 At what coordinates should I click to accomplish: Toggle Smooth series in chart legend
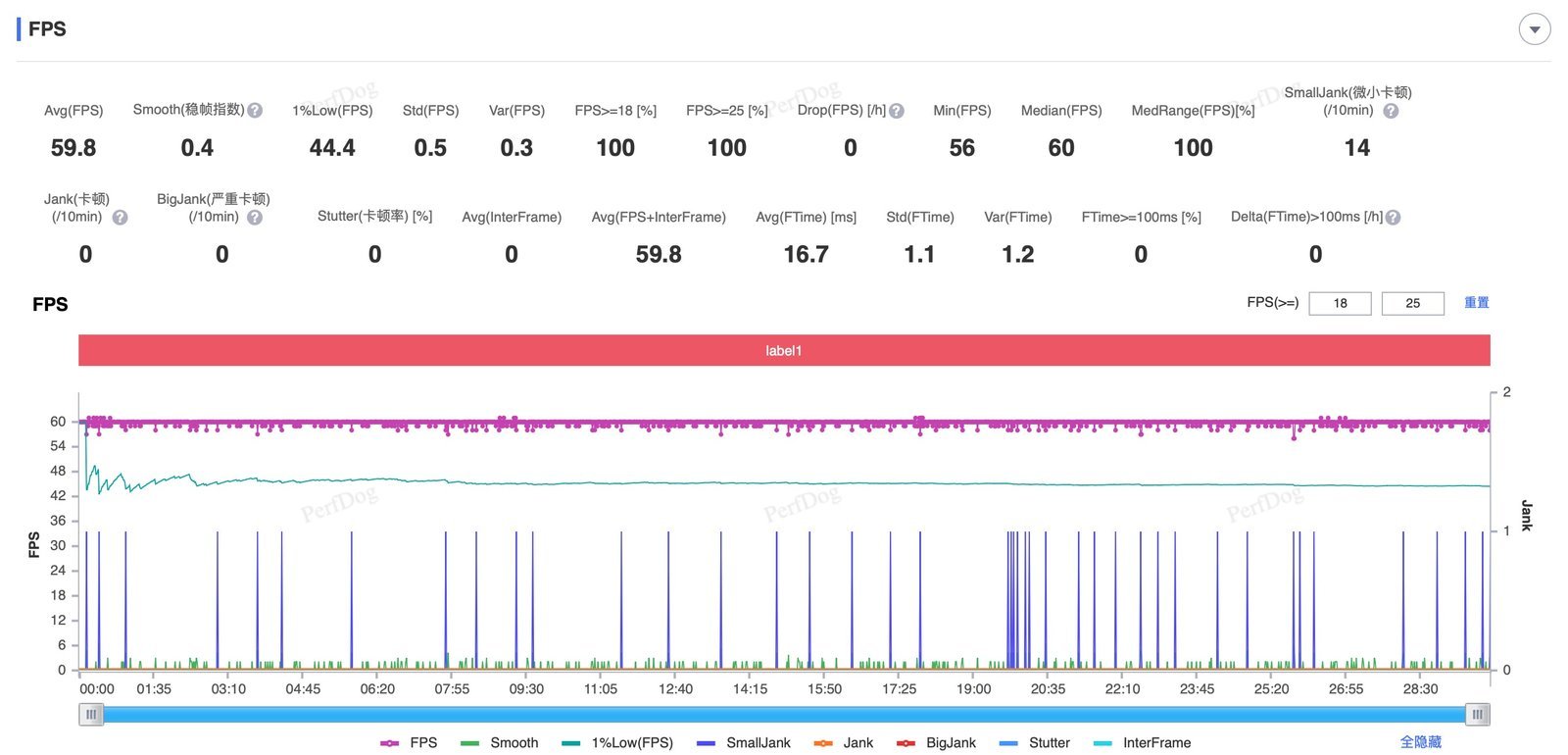click(x=500, y=743)
